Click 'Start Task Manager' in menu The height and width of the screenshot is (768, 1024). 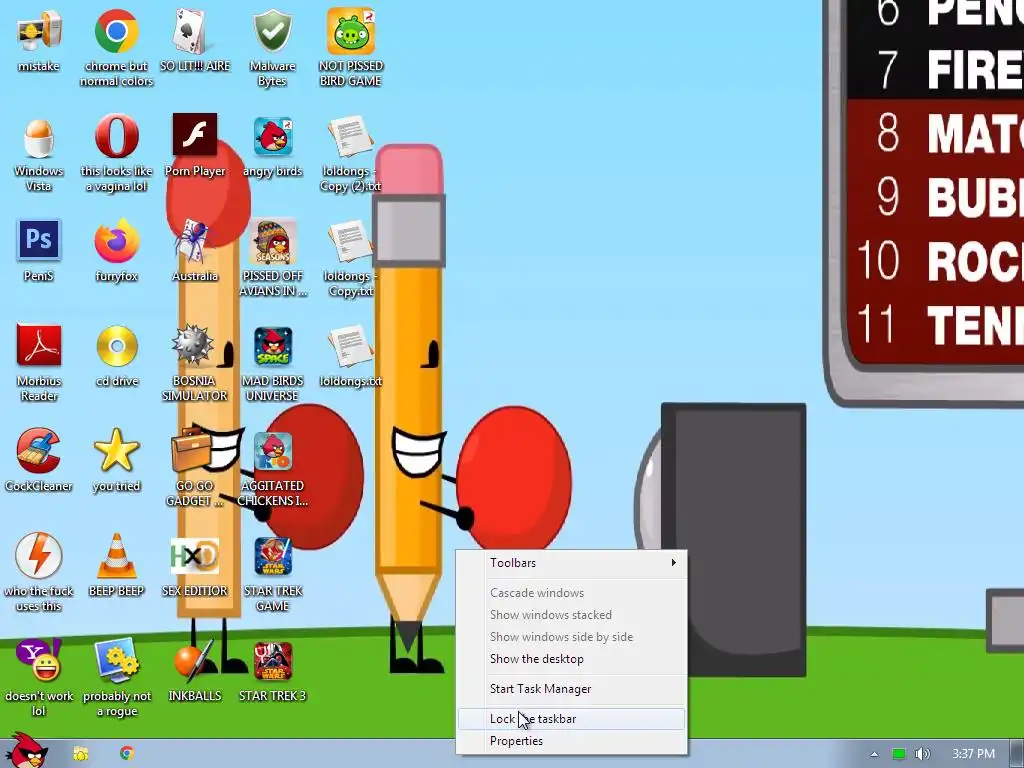point(571,689)
